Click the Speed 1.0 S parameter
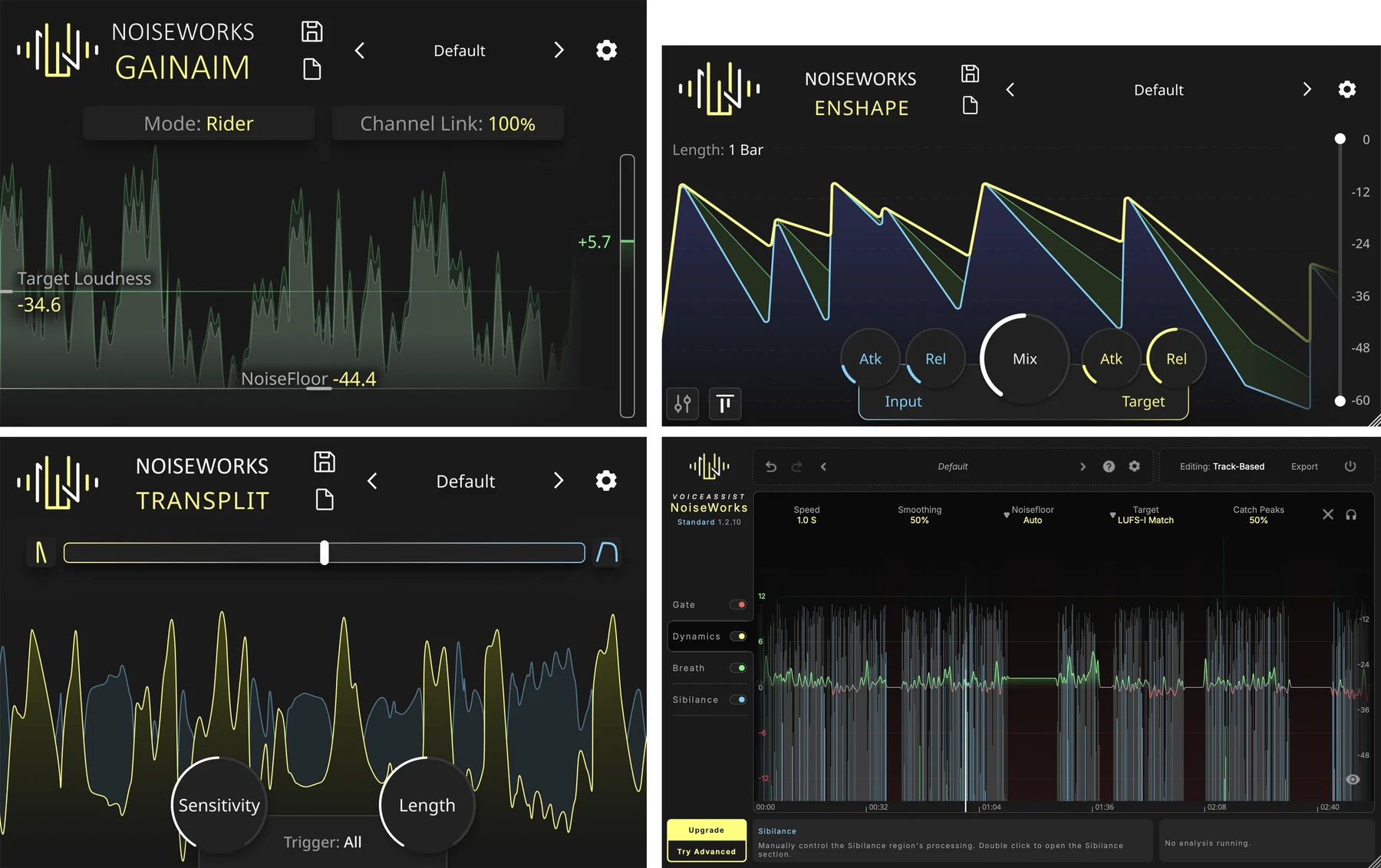Viewport: 1381px width, 868px height. tap(806, 515)
